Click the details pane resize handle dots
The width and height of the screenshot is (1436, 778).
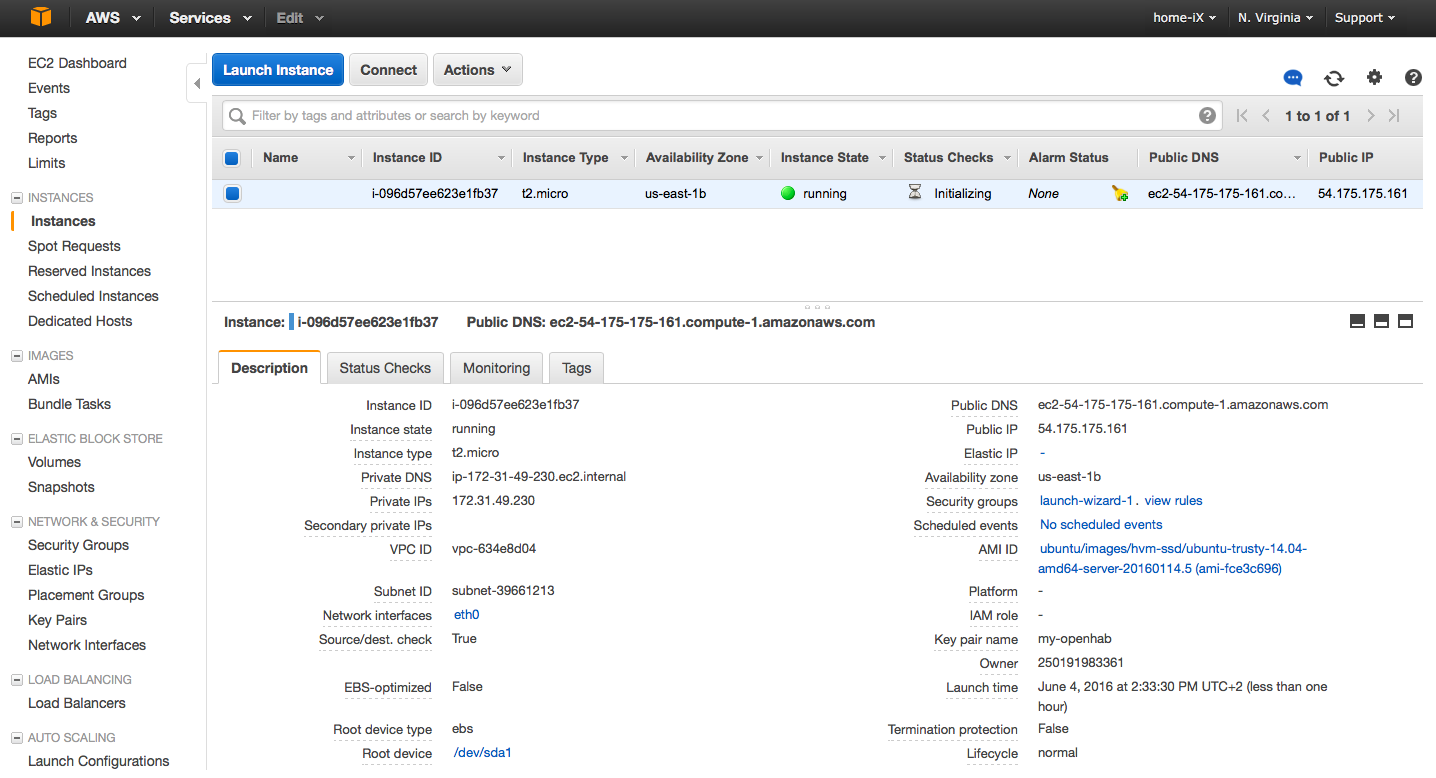(817, 306)
